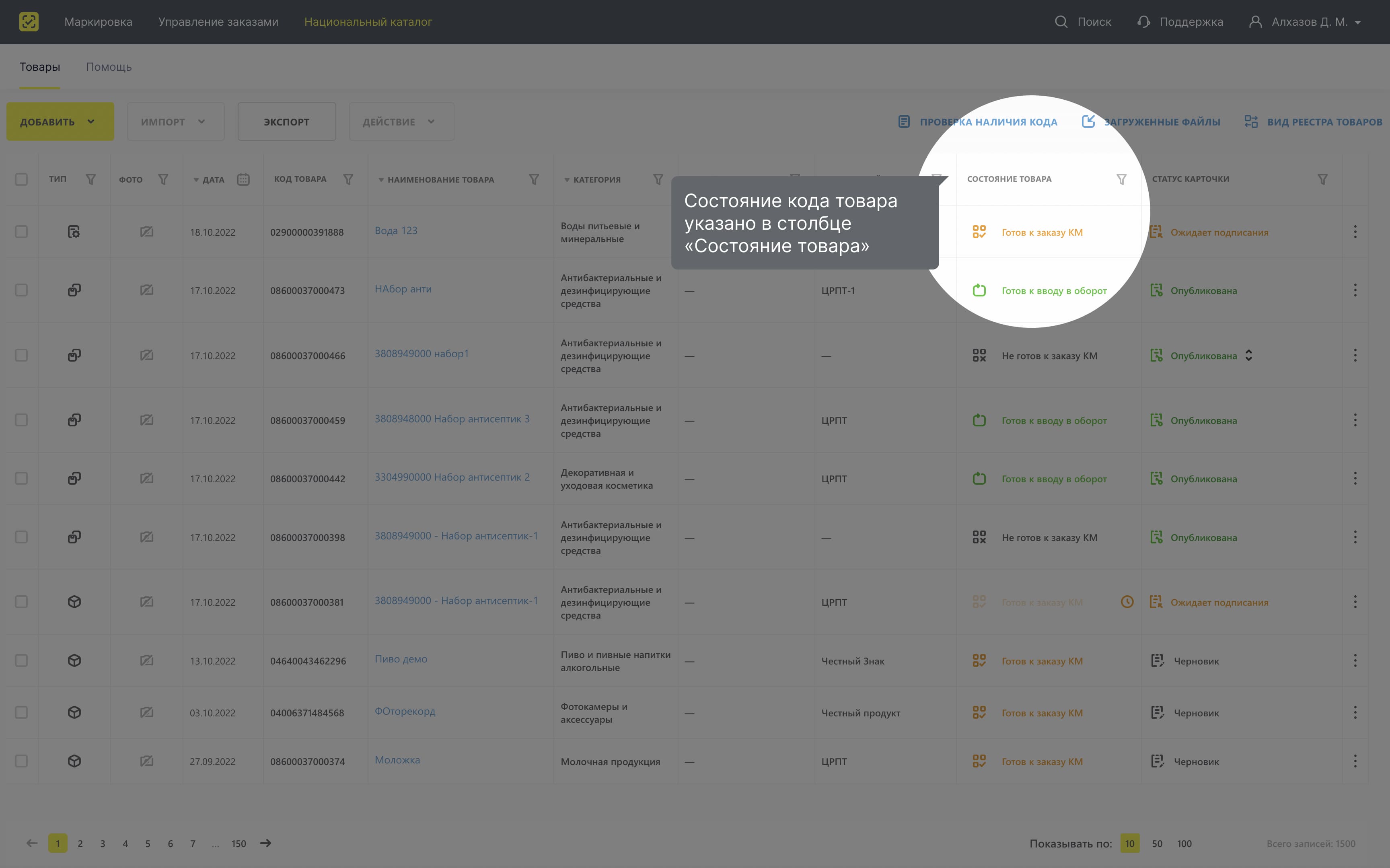Filter the Статус карточки column
This screenshot has width=1390, height=868.
tap(1322, 179)
